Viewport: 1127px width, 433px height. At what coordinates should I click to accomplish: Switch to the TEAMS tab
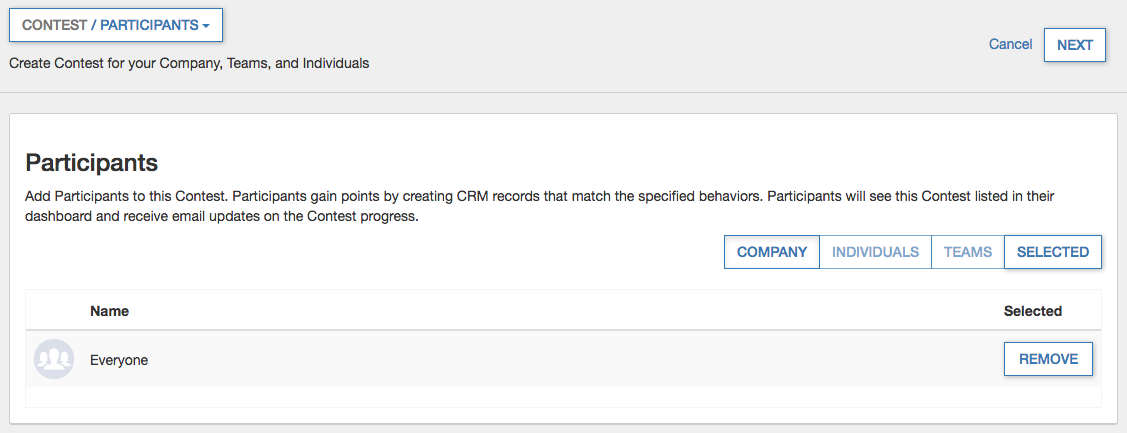(x=967, y=252)
